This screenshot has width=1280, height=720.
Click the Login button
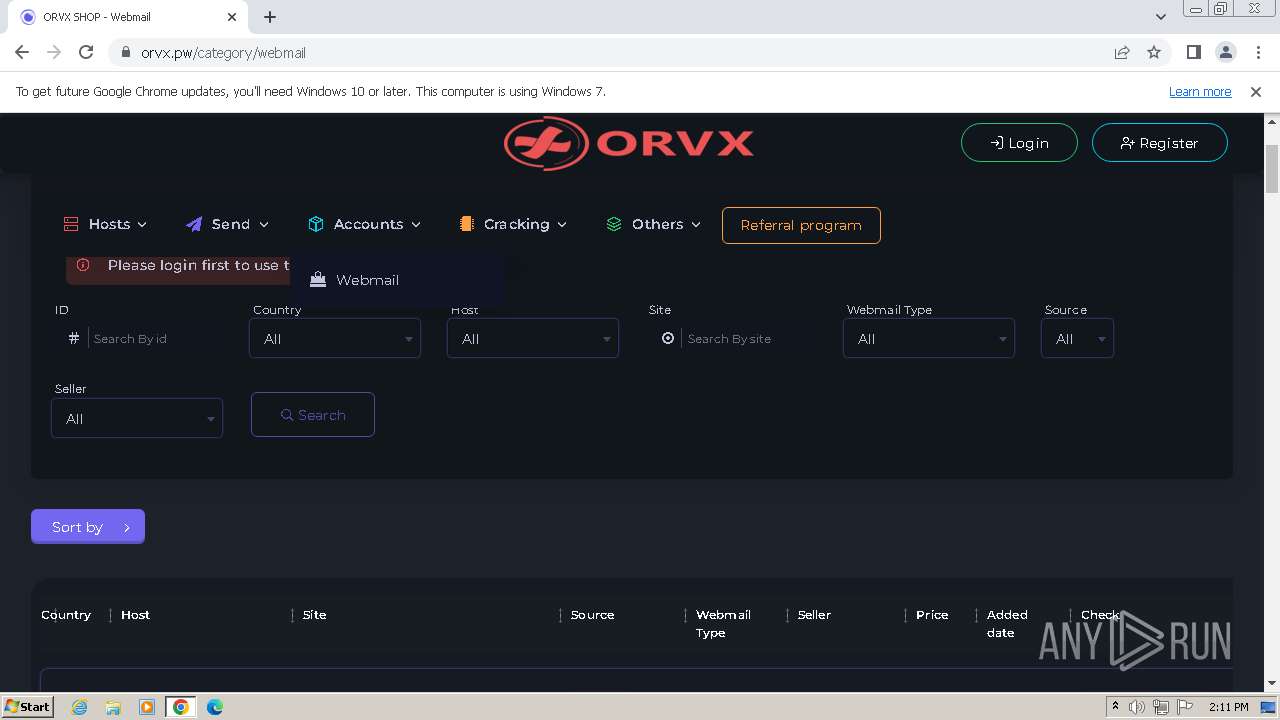pos(1019,143)
